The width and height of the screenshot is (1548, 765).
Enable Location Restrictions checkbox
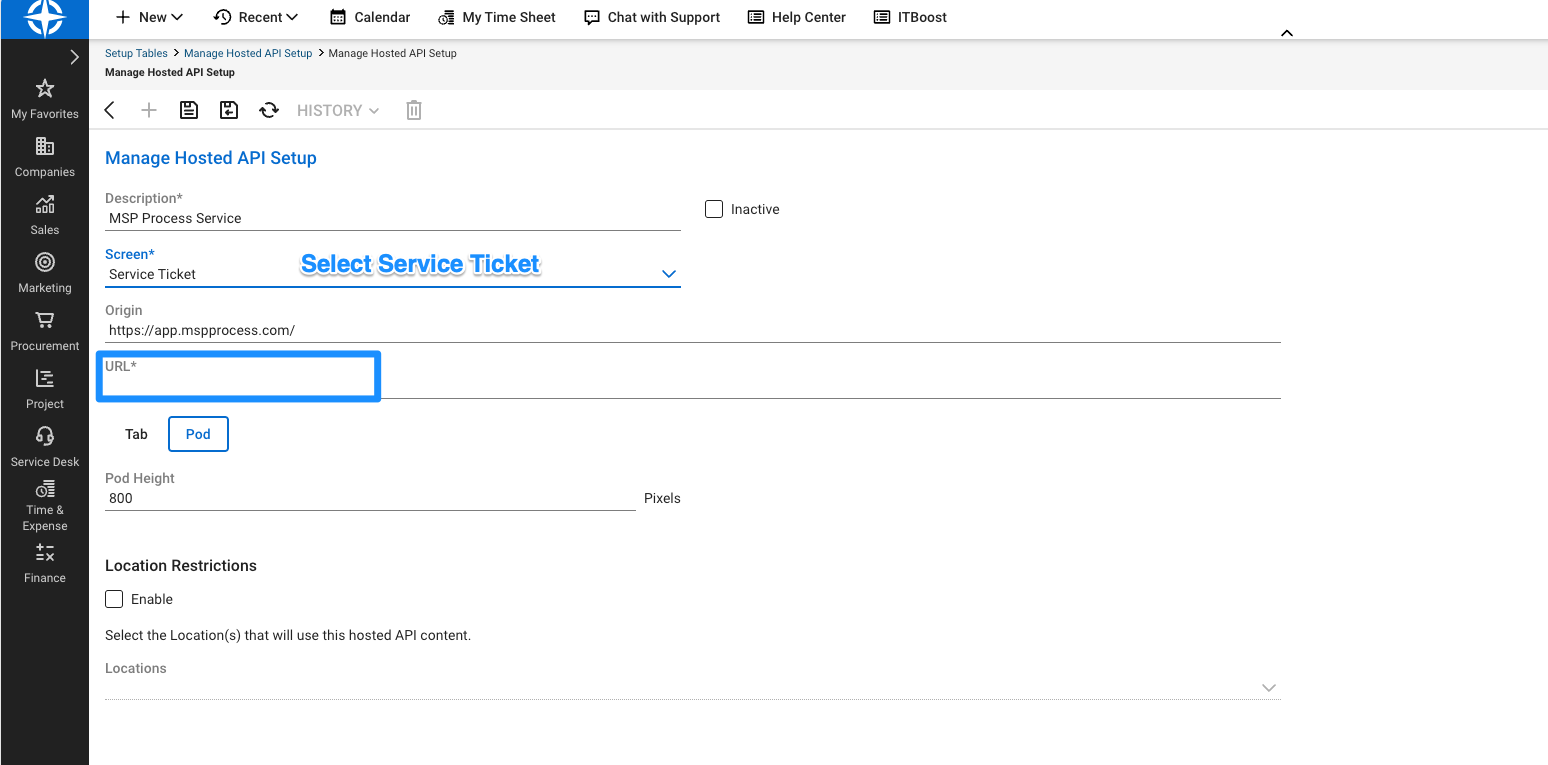114,599
